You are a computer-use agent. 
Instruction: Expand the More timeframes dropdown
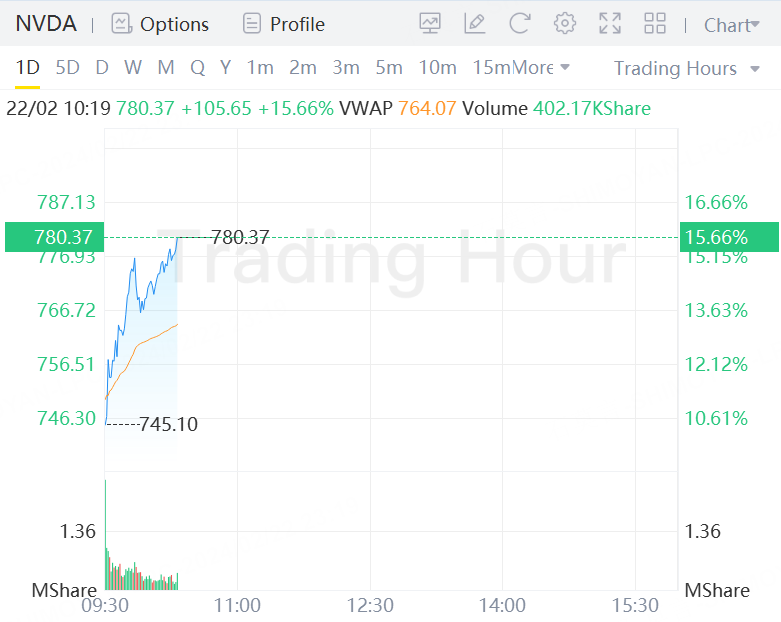coord(541,68)
